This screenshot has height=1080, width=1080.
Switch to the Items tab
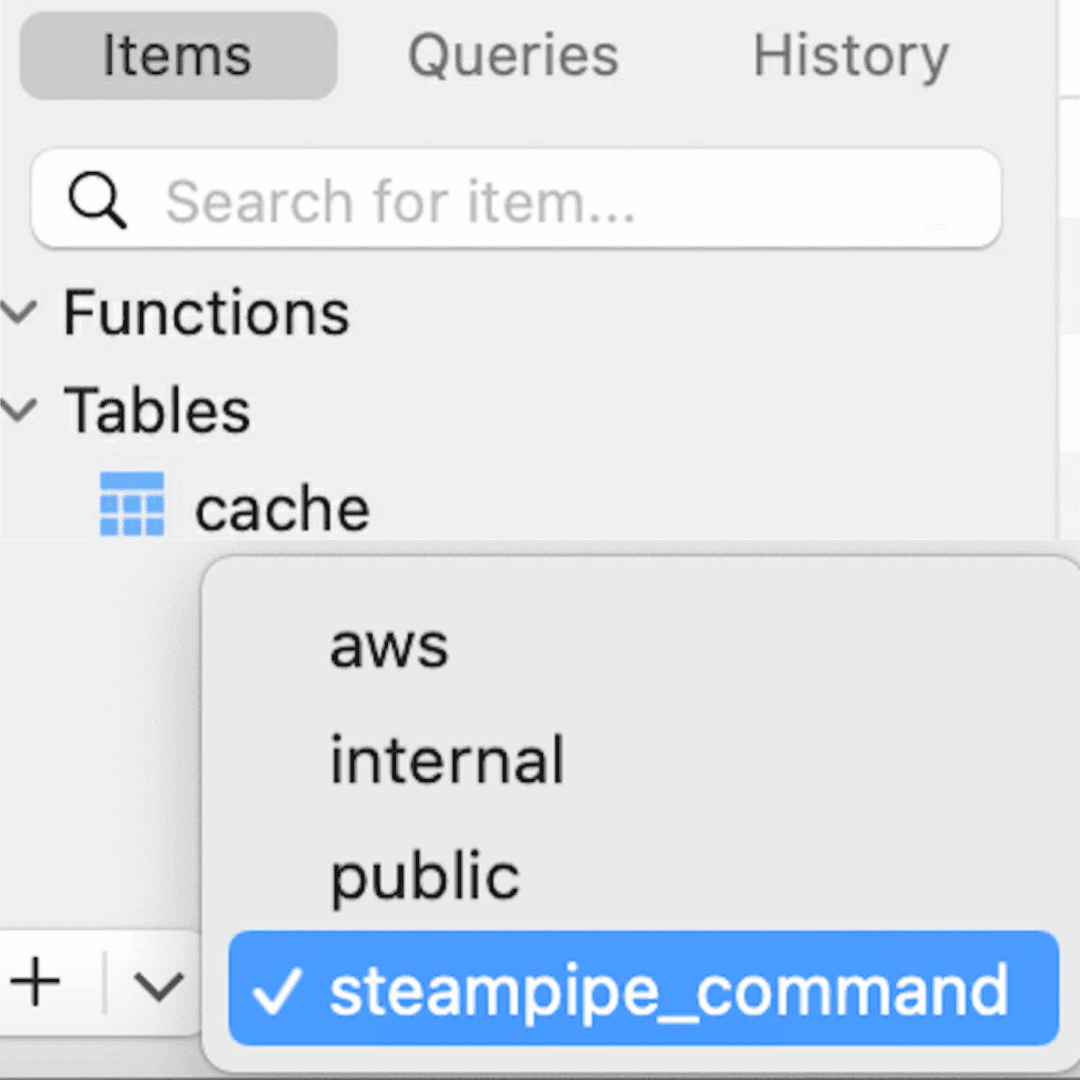pos(178,56)
